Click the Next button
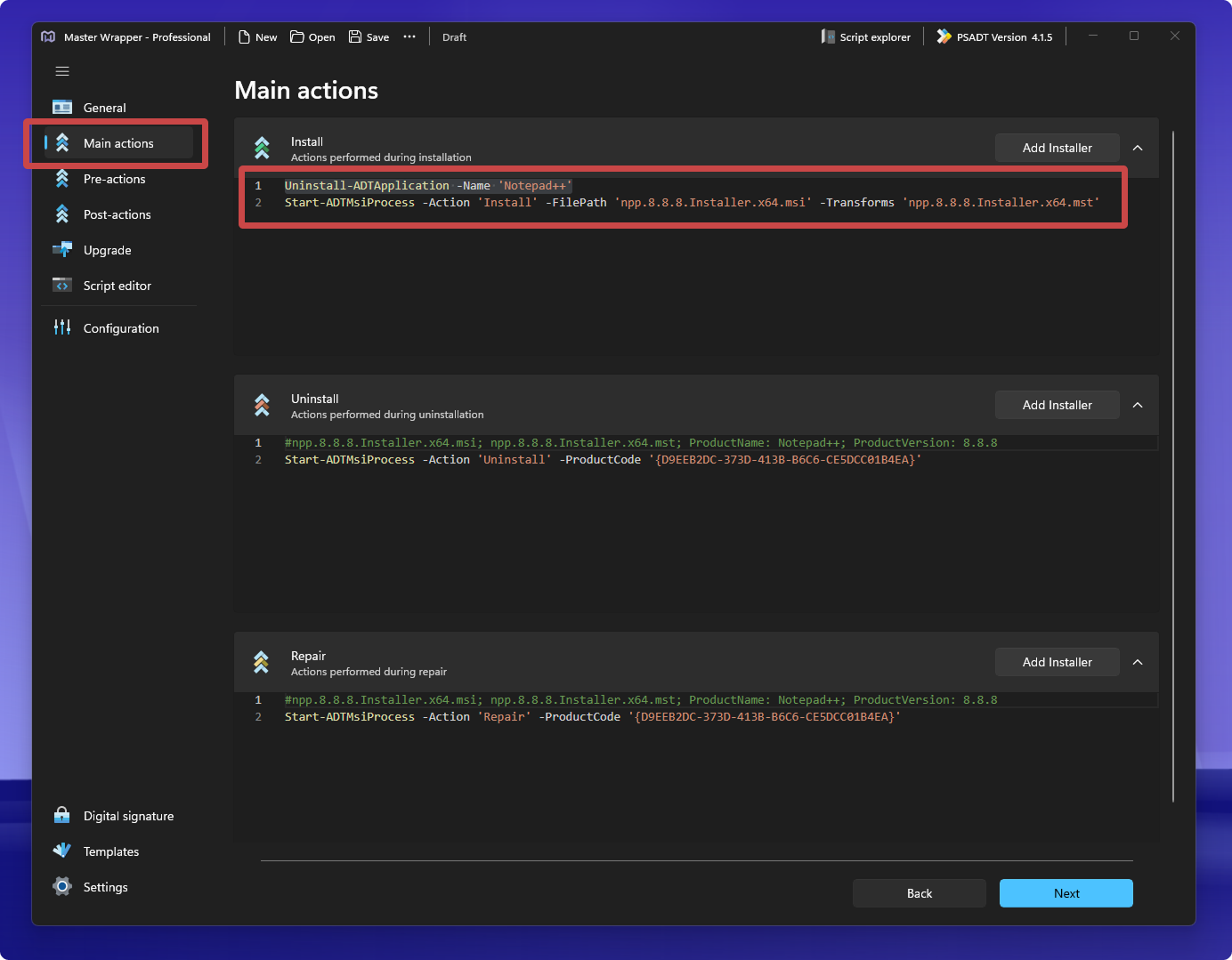The height and width of the screenshot is (960, 1232). [x=1066, y=893]
